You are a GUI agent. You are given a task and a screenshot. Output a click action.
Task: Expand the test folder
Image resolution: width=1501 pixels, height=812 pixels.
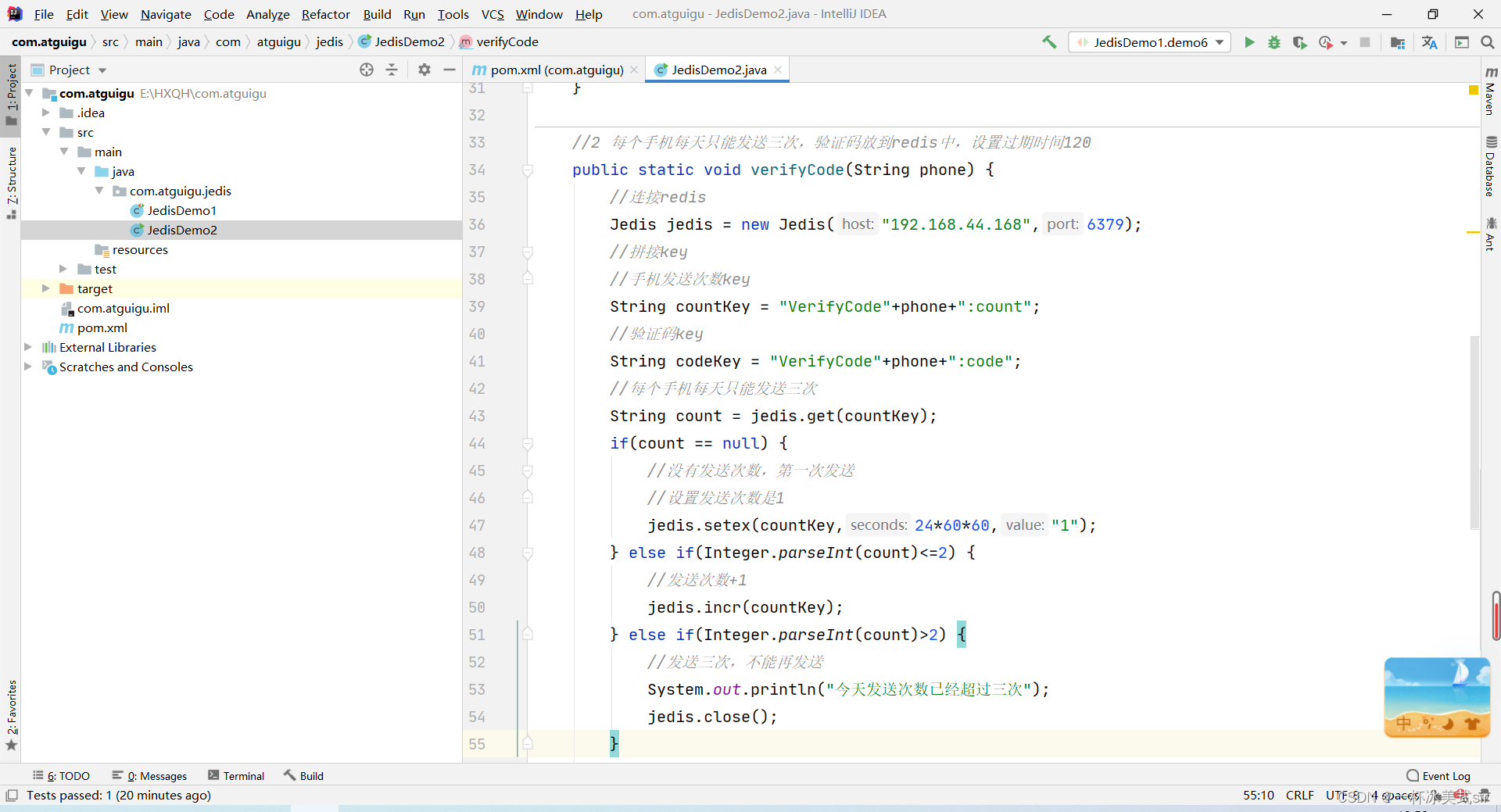pos(64,269)
